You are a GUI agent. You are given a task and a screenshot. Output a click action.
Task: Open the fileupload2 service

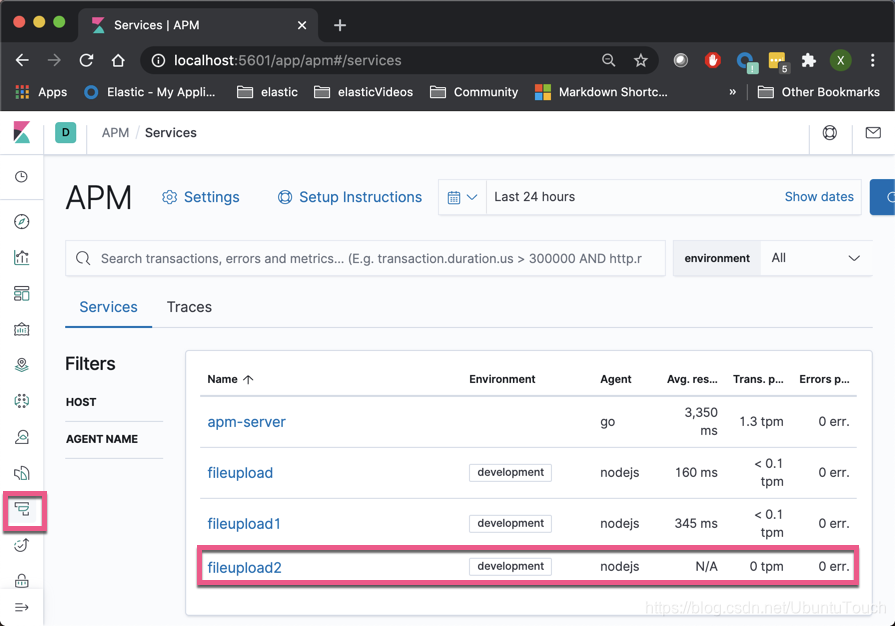click(244, 568)
